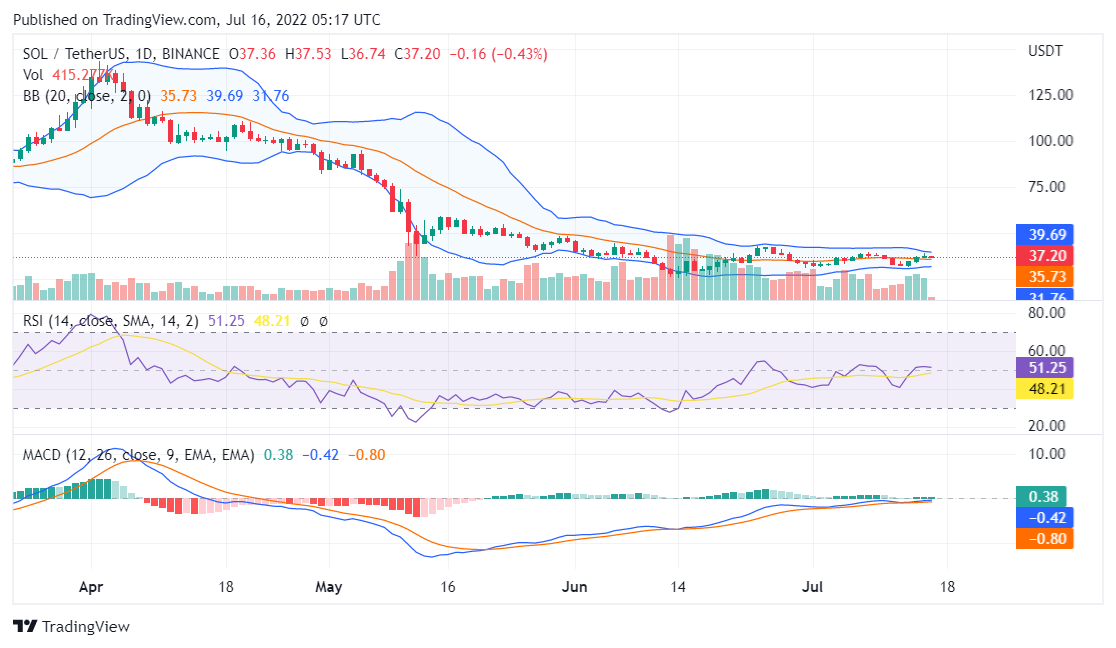Select the RSI (14, close, SMA) legend
The width and height of the screenshot is (1116, 648).
coord(113,321)
